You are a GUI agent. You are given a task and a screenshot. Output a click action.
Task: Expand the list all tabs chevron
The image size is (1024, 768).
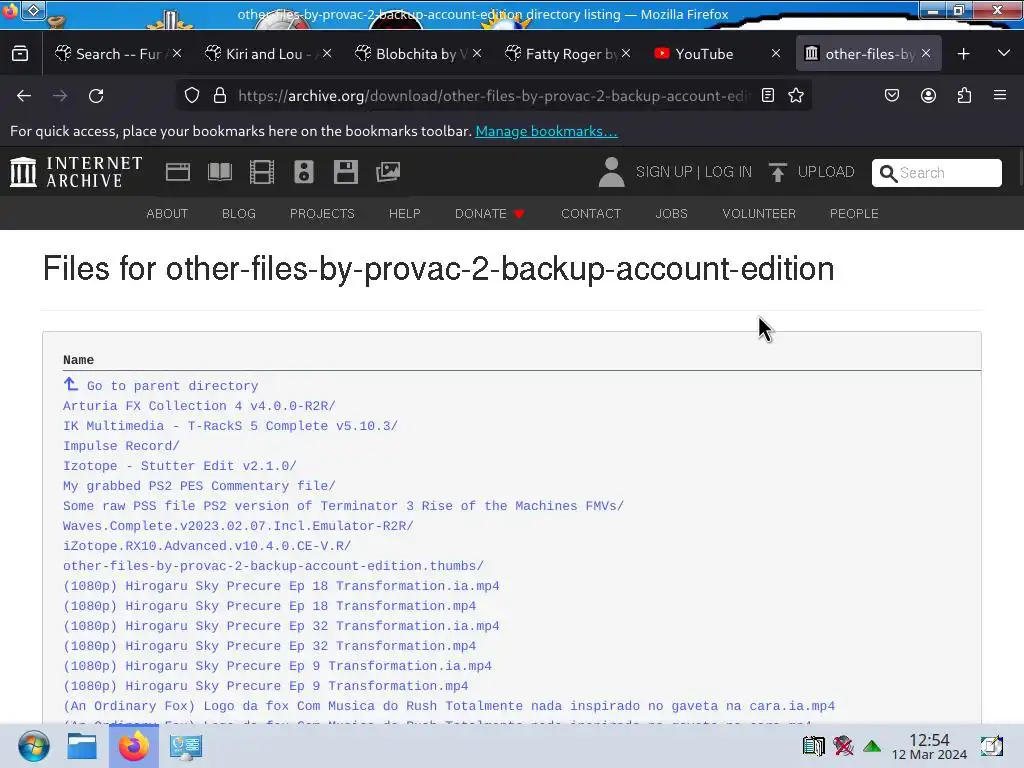1004,54
